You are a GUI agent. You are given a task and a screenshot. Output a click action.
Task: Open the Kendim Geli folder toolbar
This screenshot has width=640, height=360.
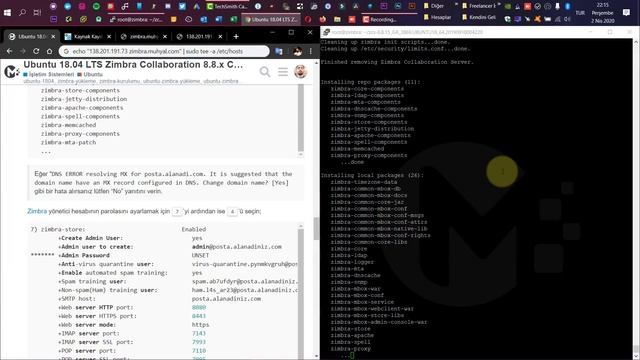coord(479,18)
